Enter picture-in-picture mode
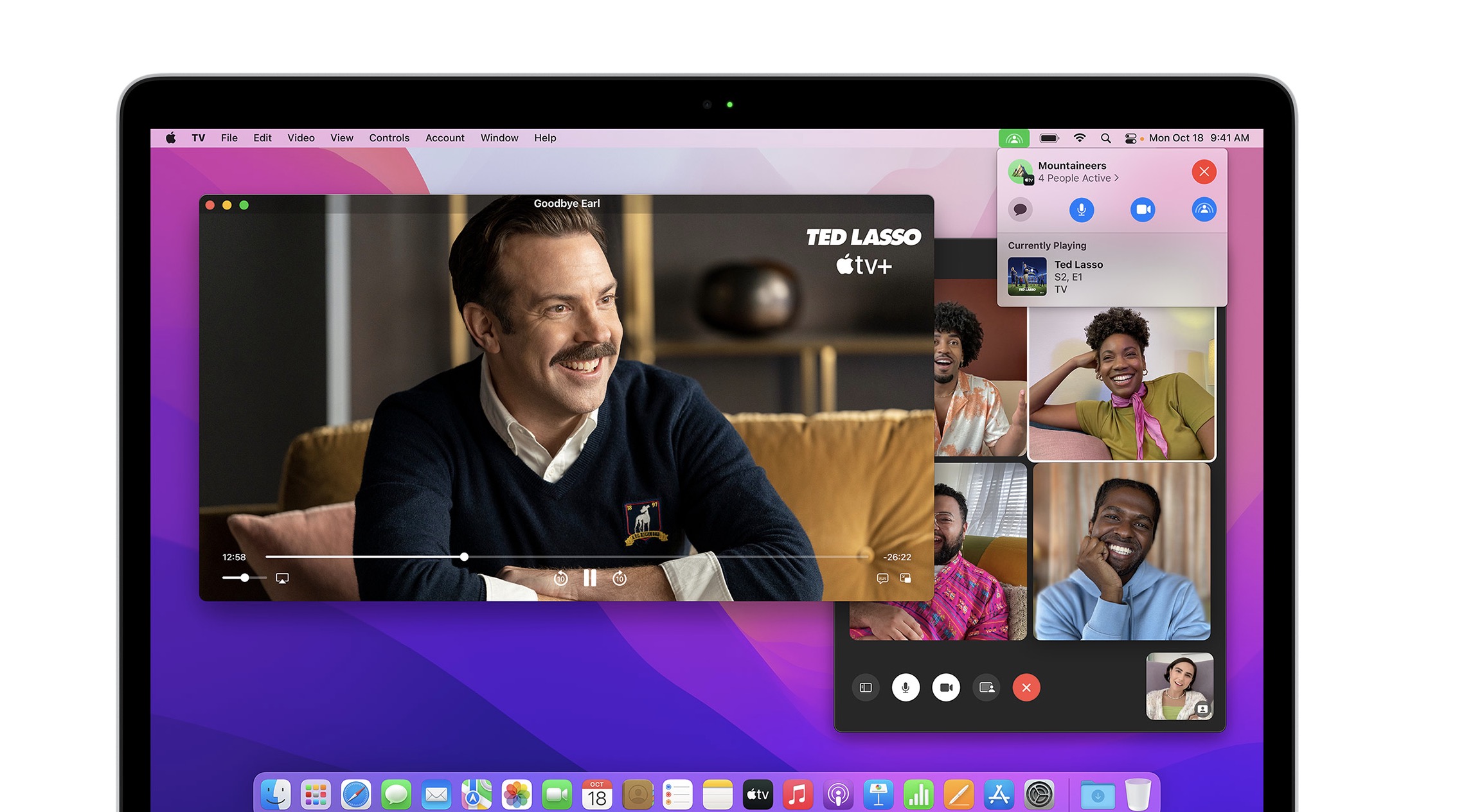This screenshot has height=812, width=1464. click(906, 578)
